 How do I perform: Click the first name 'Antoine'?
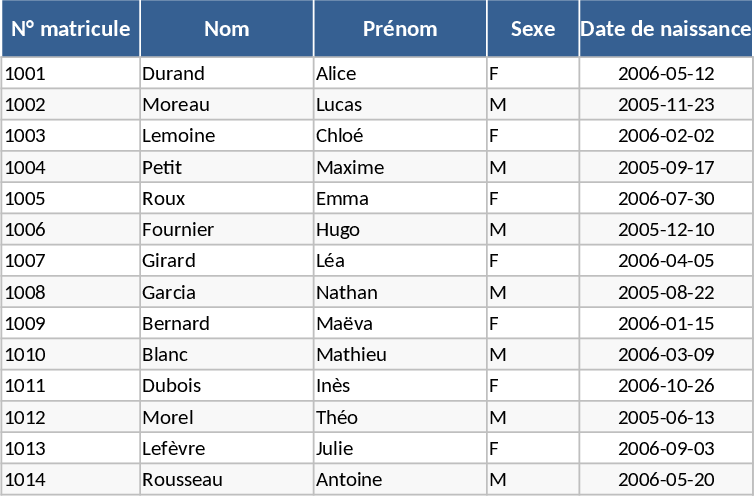click(400, 480)
